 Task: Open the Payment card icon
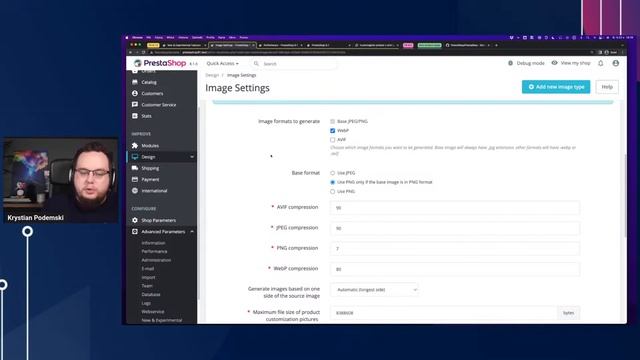coord(135,179)
